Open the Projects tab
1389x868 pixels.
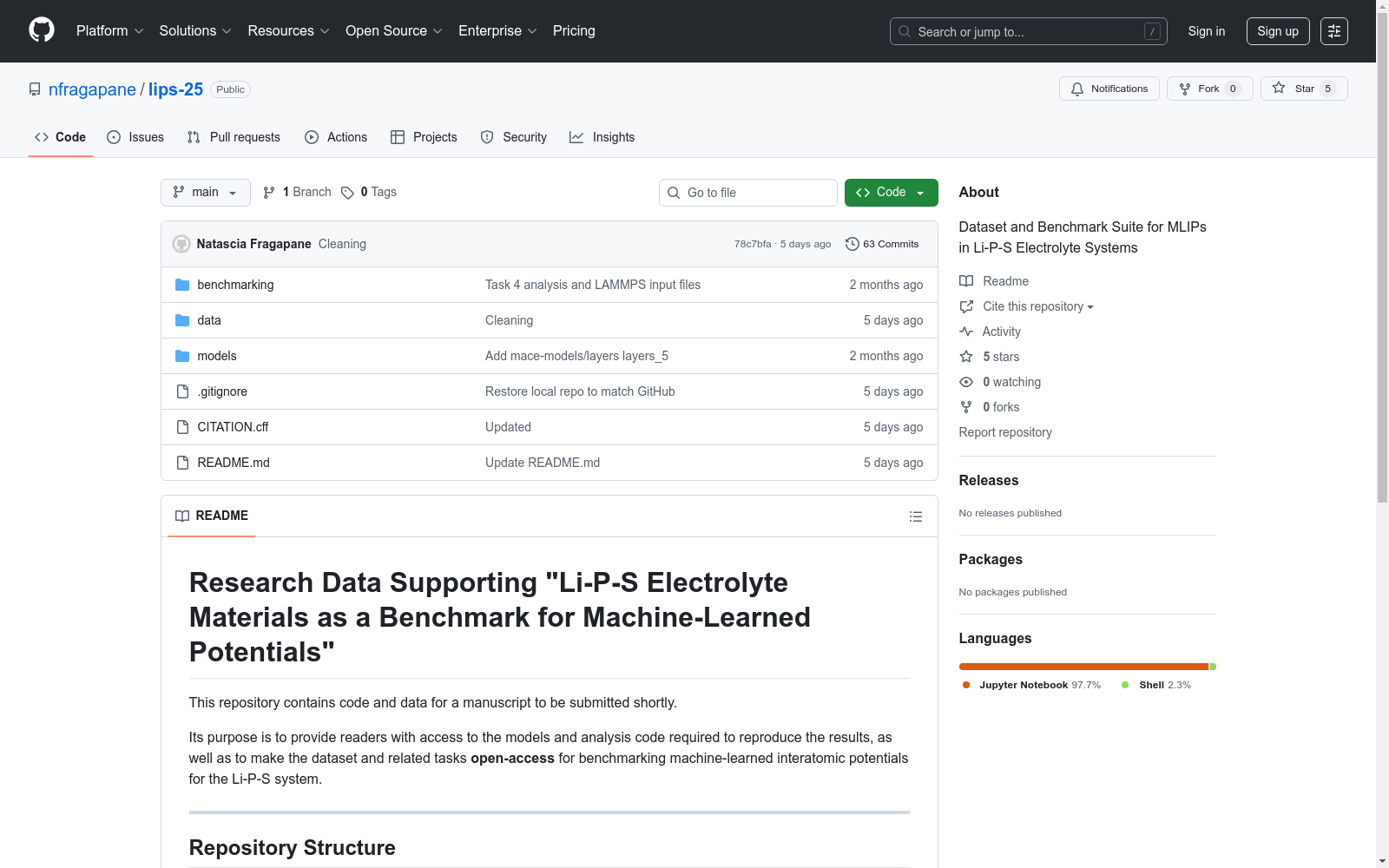click(424, 137)
